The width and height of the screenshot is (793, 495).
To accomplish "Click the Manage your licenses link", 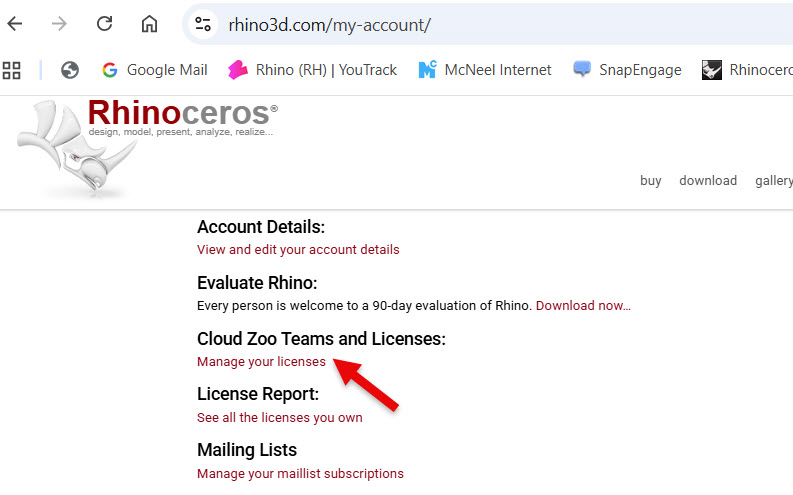I will tap(261, 362).
